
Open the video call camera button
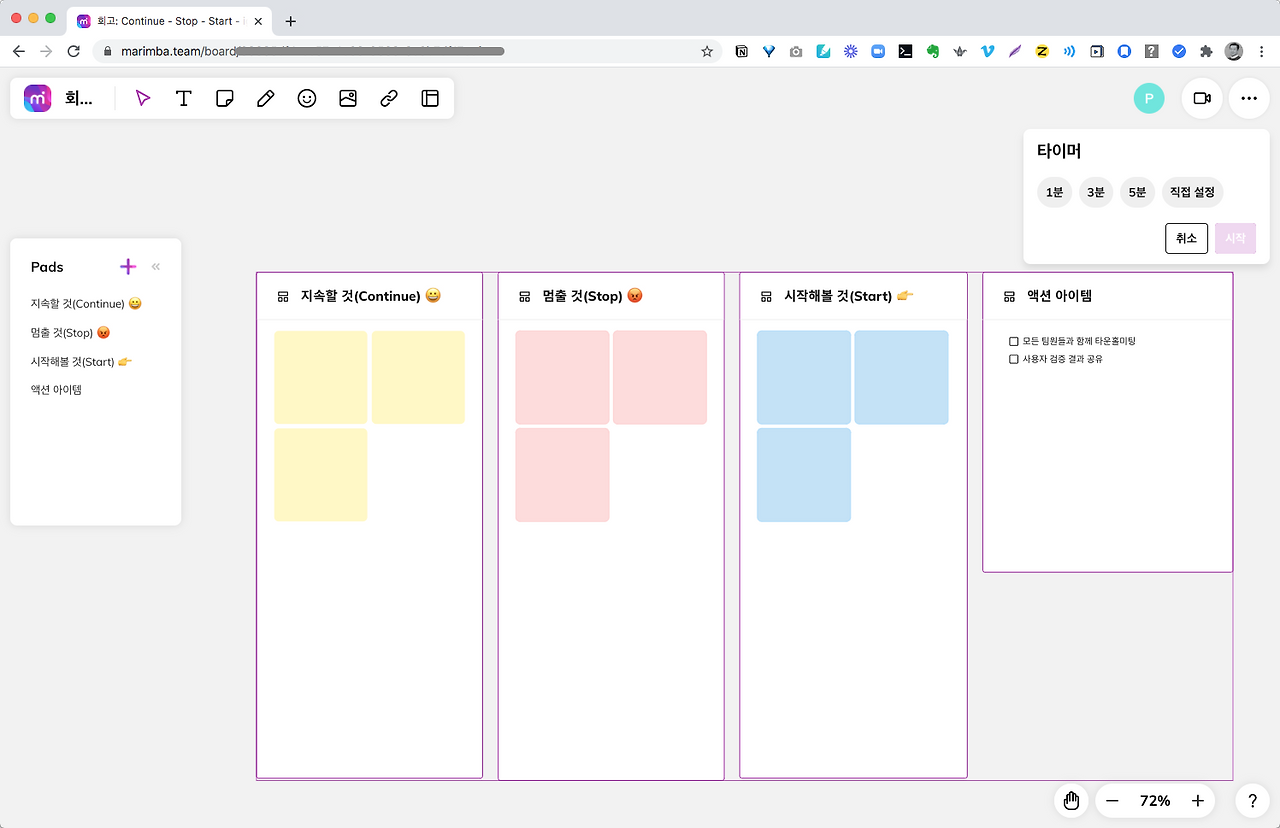[1202, 98]
